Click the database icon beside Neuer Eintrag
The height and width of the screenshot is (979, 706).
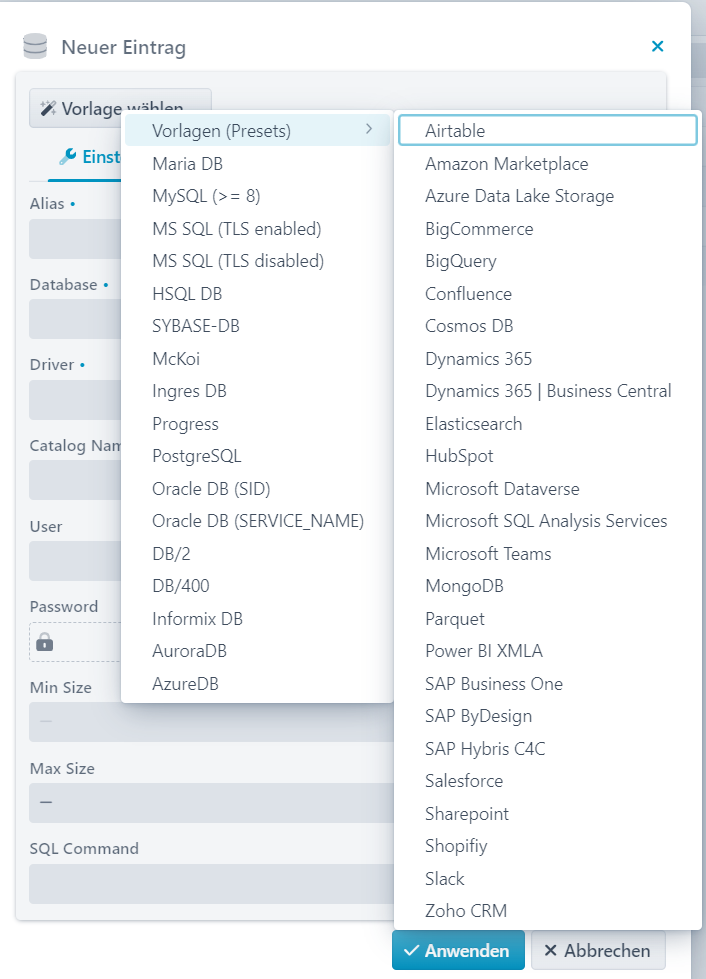click(x=35, y=47)
